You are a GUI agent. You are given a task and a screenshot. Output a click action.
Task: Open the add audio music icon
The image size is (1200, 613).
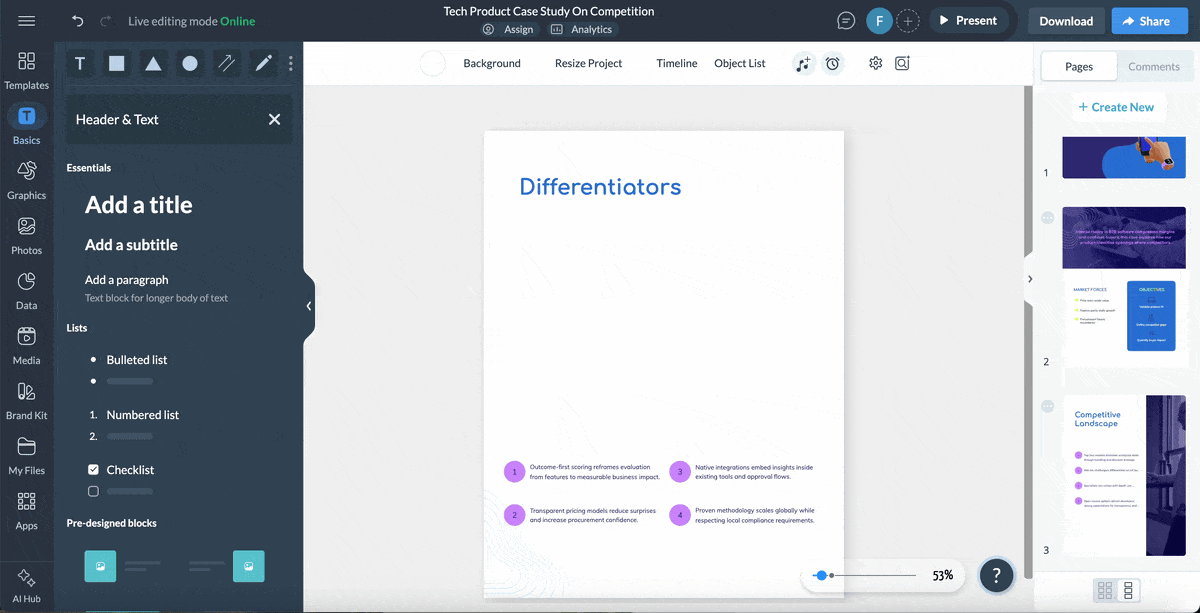(803, 63)
